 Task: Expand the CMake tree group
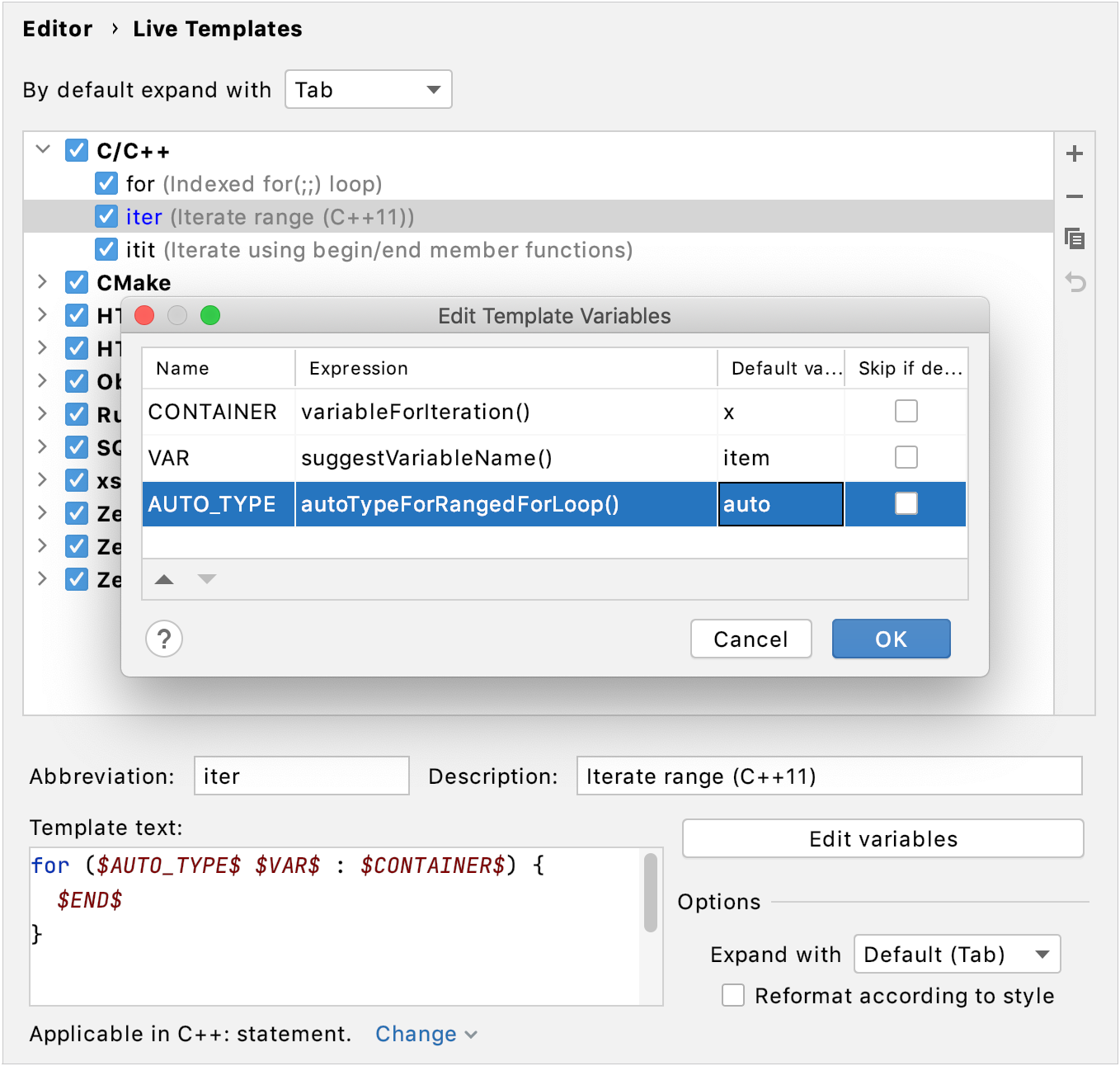[x=42, y=282]
